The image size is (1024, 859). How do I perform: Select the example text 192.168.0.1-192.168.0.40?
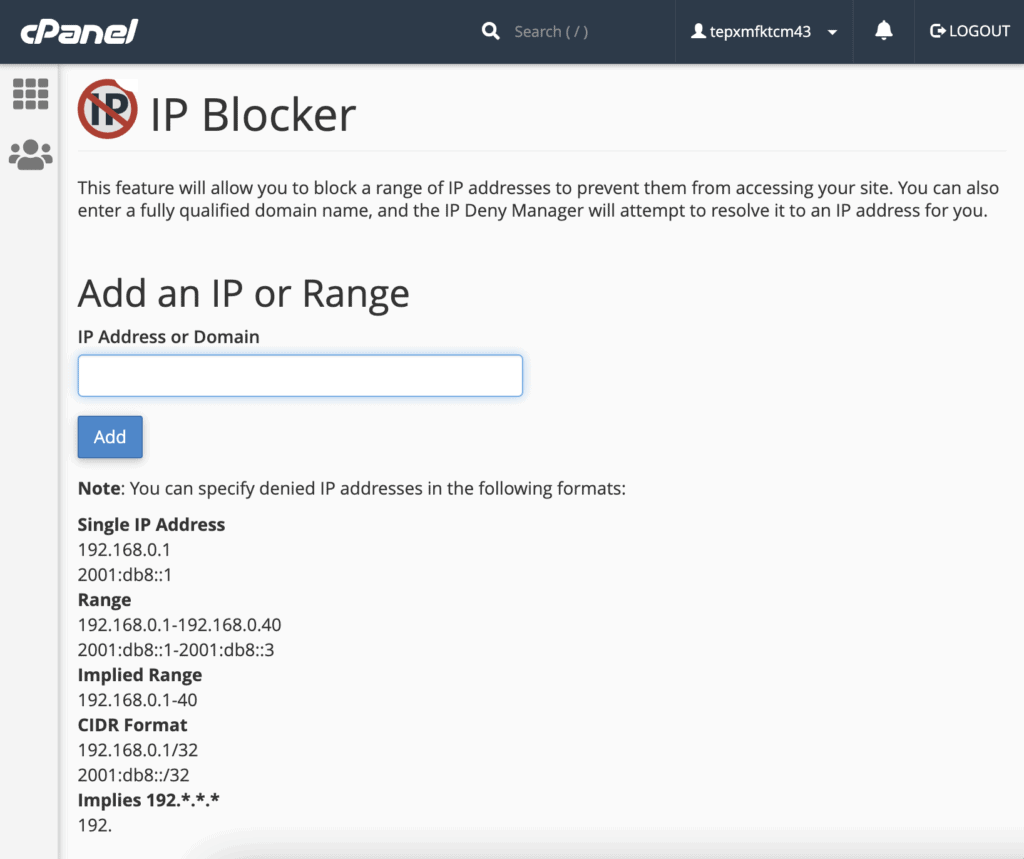tap(180, 625)
